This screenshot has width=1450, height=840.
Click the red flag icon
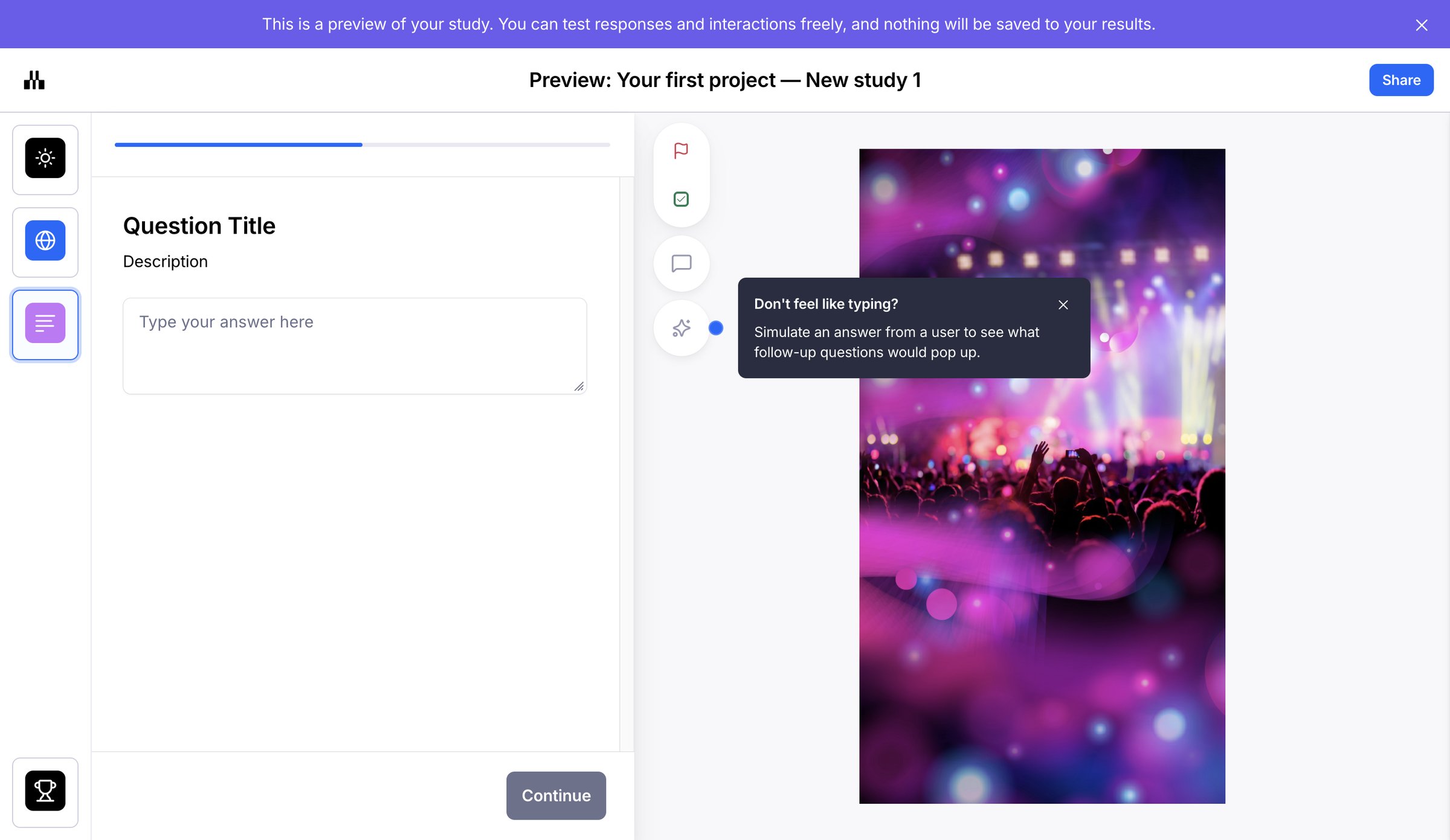681,150
